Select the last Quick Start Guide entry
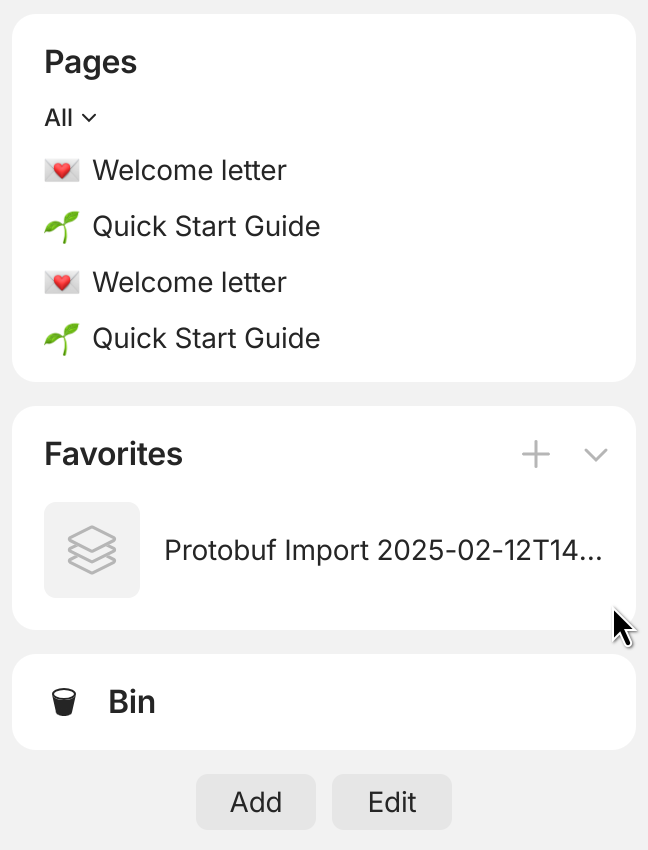The height and width of the screenshot is (850, 648). [206, 339]
